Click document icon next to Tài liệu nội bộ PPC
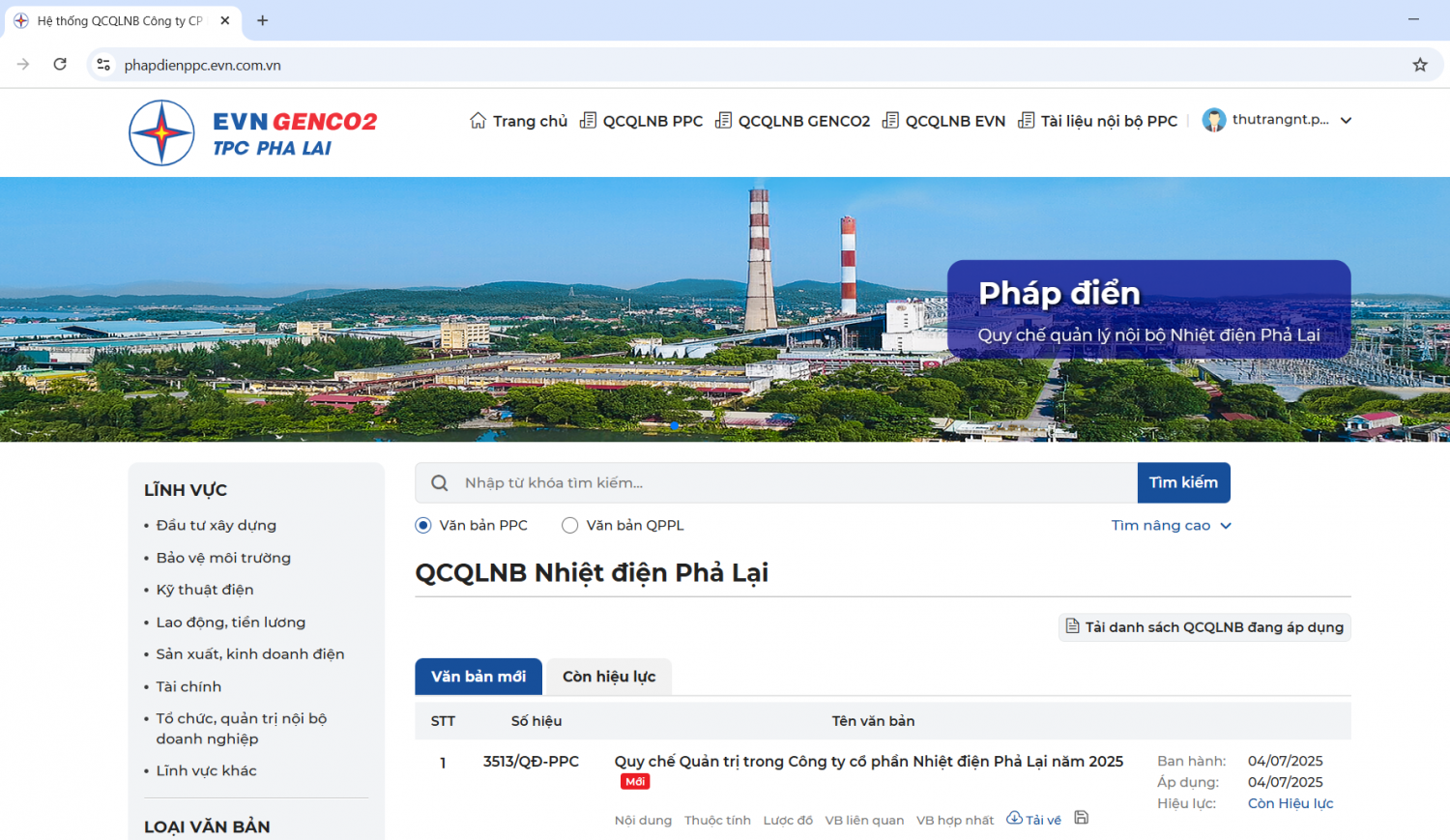1450x840 pixels. click(1026, 121)
